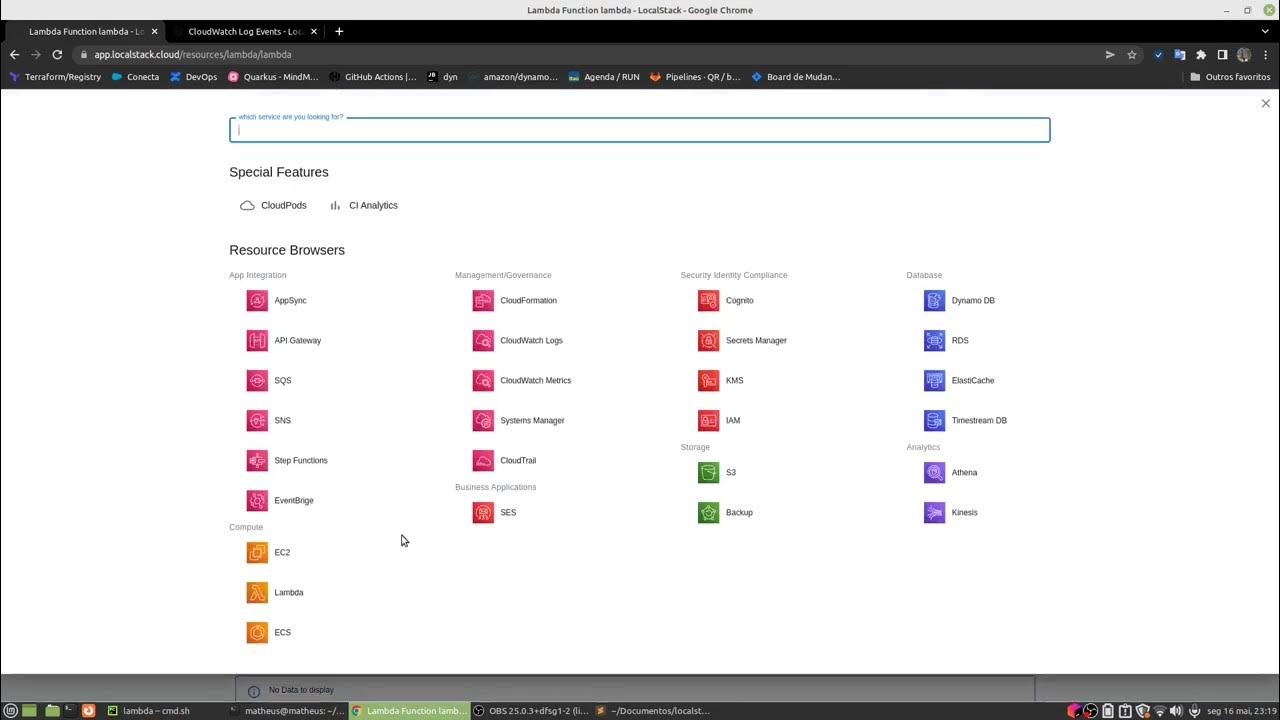1280x720 pixels.
Task: Click the CI Analytics feature link
Action: [x=363, y=205]
